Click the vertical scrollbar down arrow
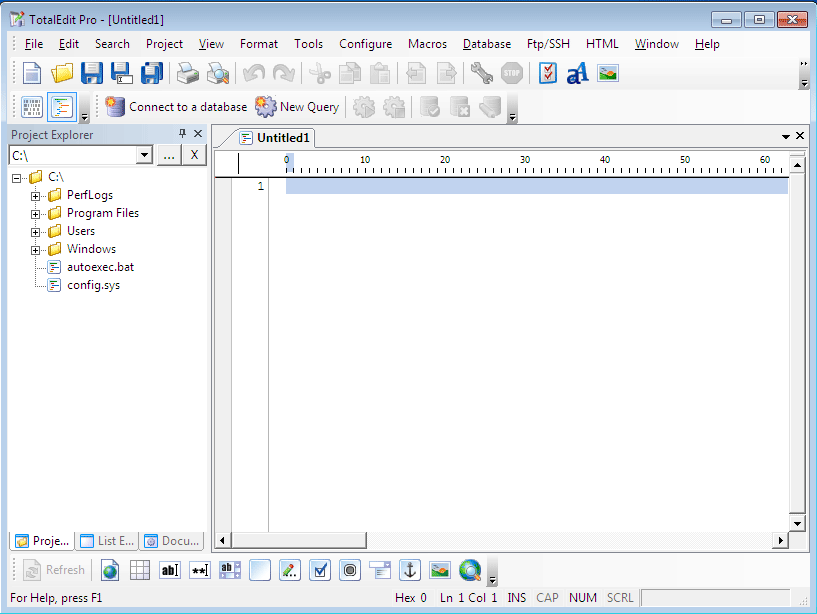This screenshot has width=817, height=614. pyautogui.click(x=797, y=523)
